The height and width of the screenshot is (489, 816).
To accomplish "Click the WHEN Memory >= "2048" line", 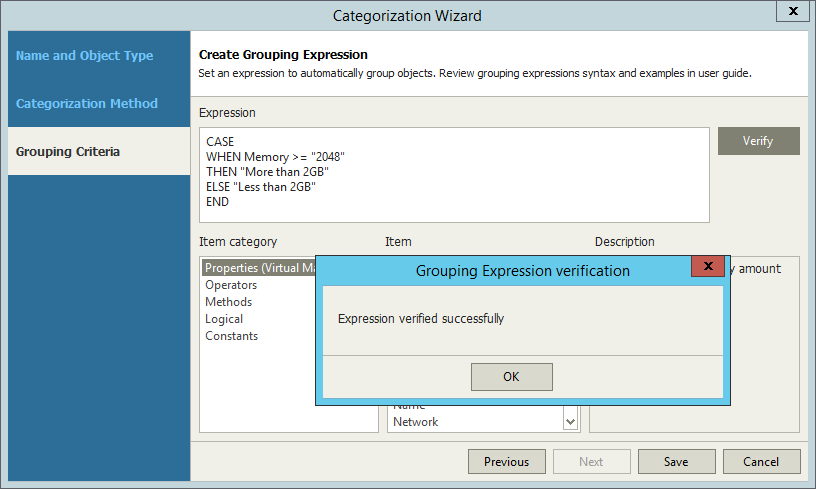I will click(x=275, y=157).
